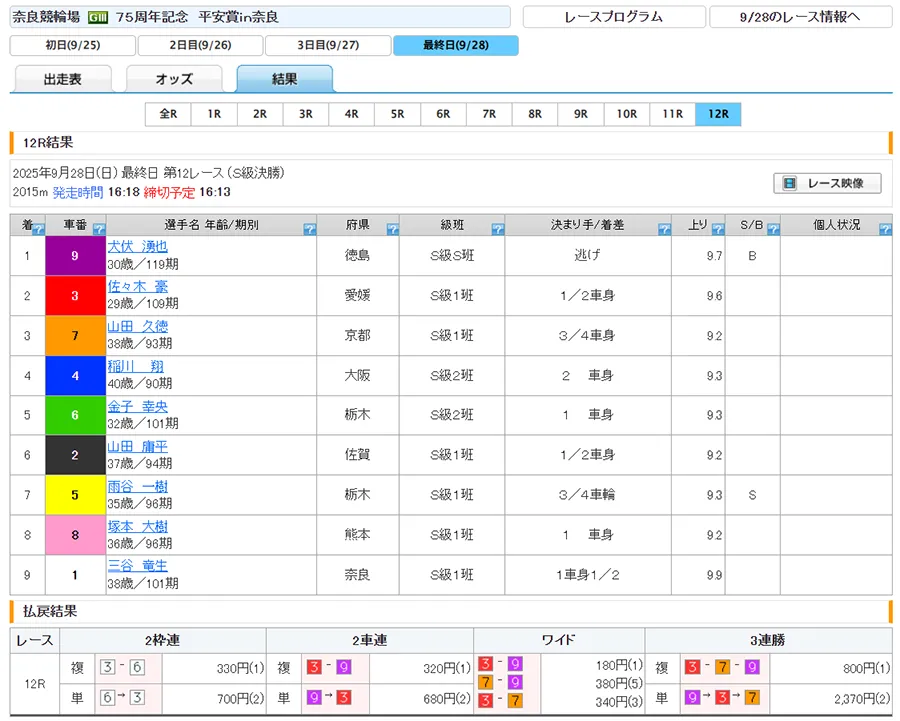This screenshot has height=721, width=900.
Task: Click help icon beside S/B column header
Action: pos(773,230)
